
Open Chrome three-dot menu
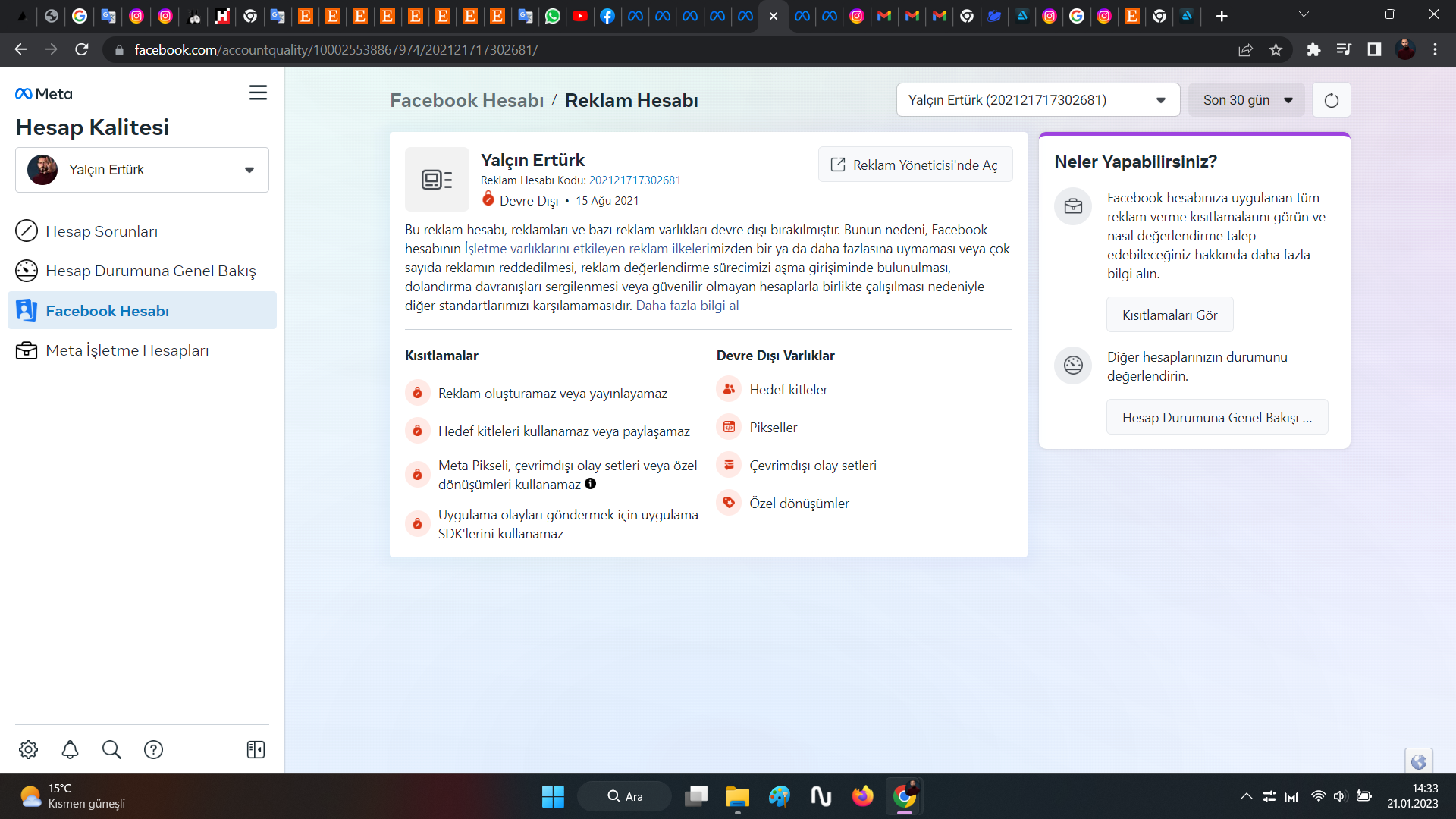(x=1435, y=49)
